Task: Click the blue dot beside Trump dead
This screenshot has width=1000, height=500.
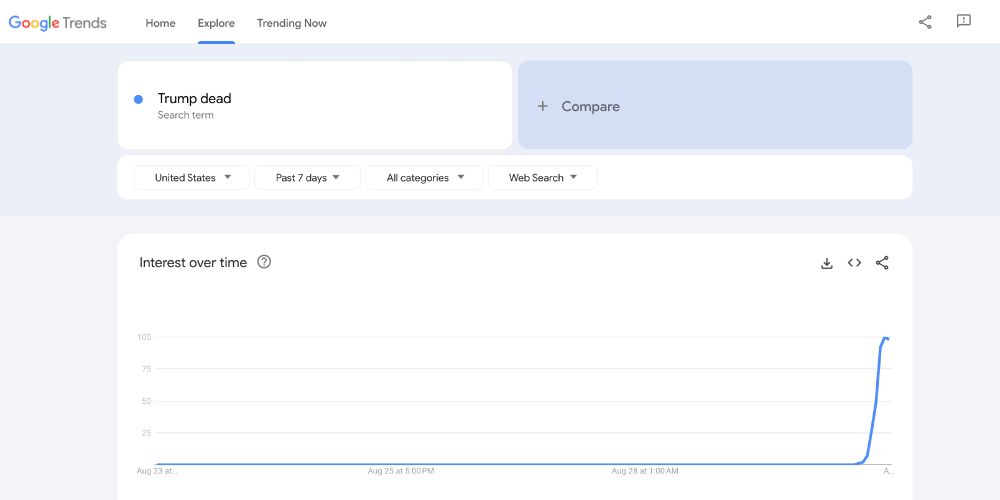Action: [x=138, y=99]
